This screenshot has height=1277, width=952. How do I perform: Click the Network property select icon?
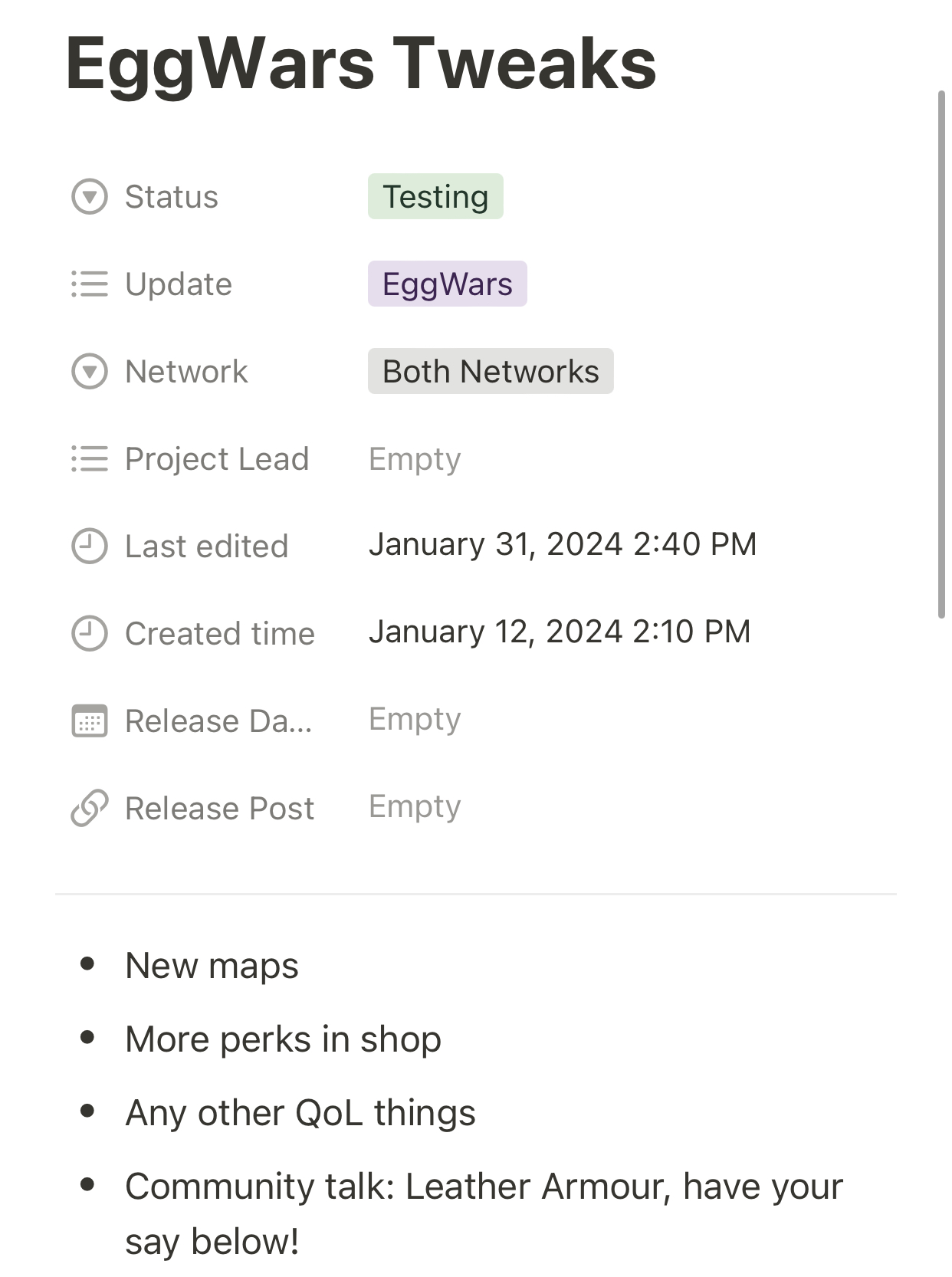90,372
